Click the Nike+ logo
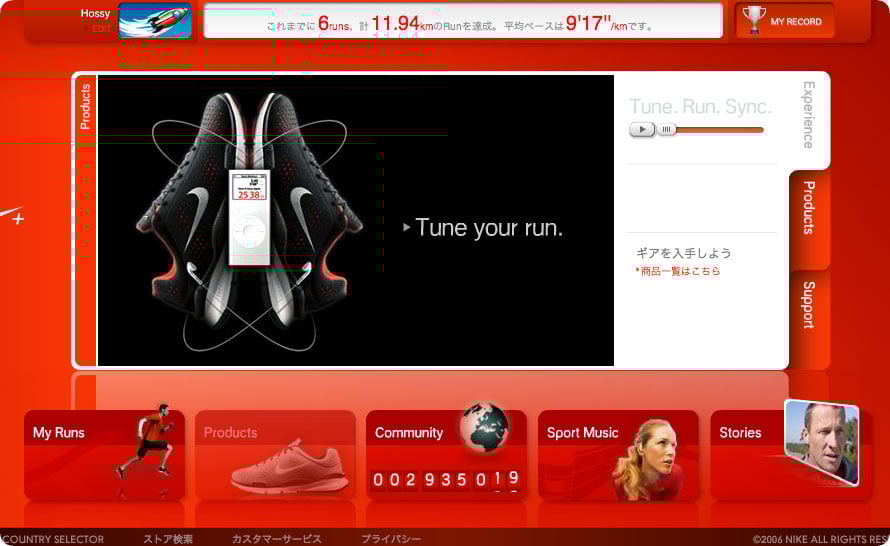 [12, 215]
